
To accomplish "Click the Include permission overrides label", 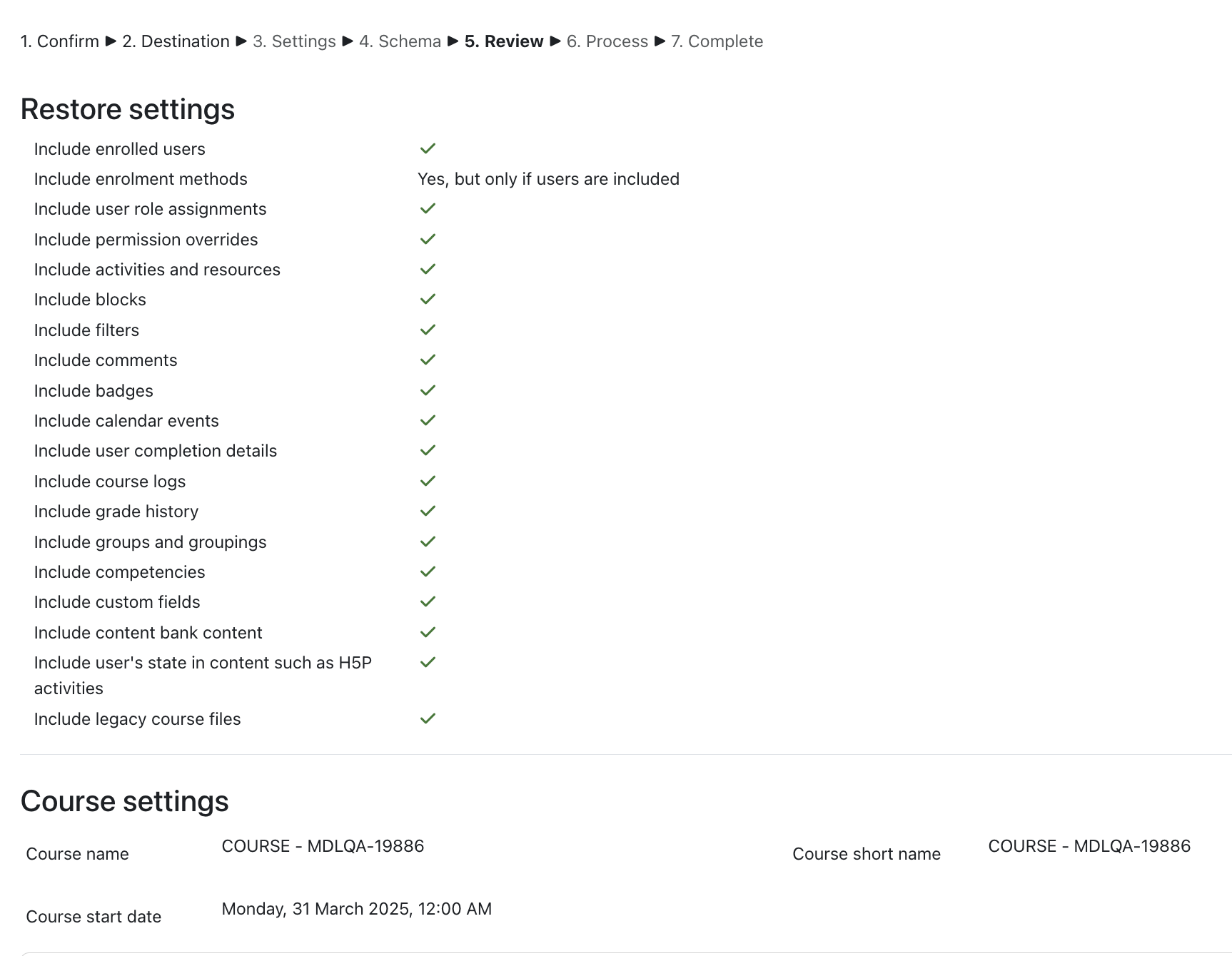I will [146, 240].
